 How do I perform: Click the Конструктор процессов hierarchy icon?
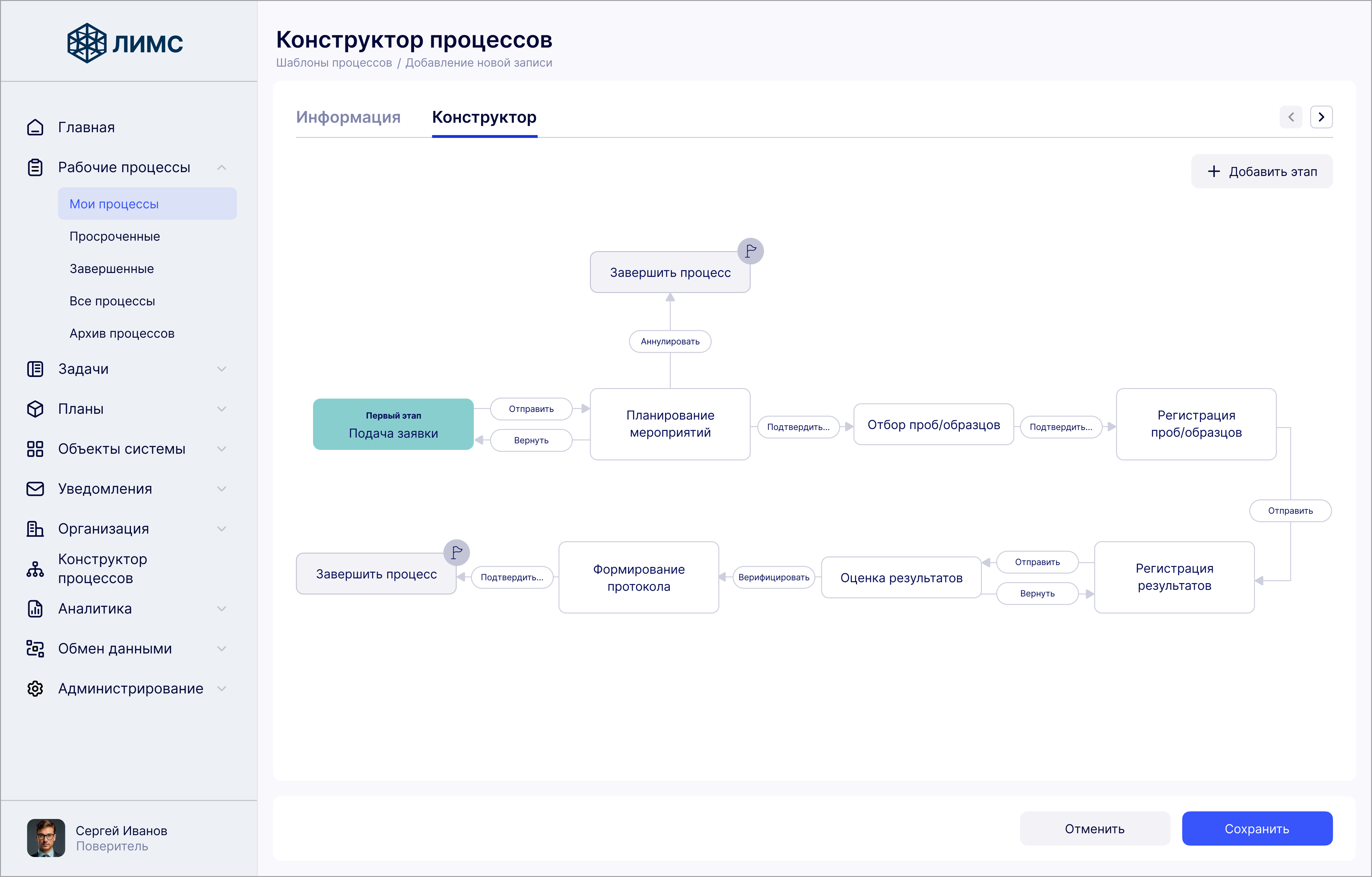point(35,569)
